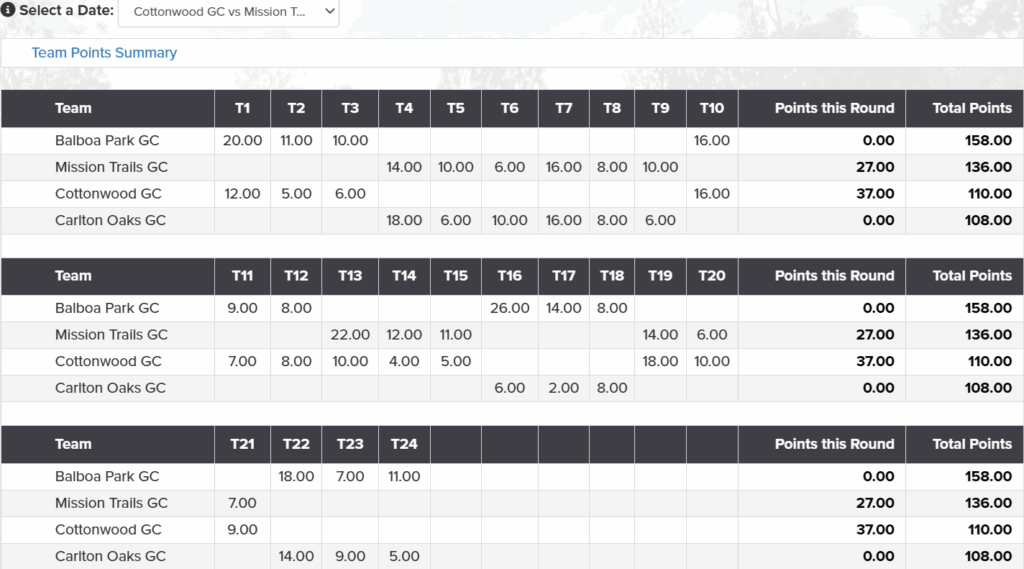1024x569 pixels.
Task: Select Balboa Park GC's 20.00 score in T1
Action: 242,141
